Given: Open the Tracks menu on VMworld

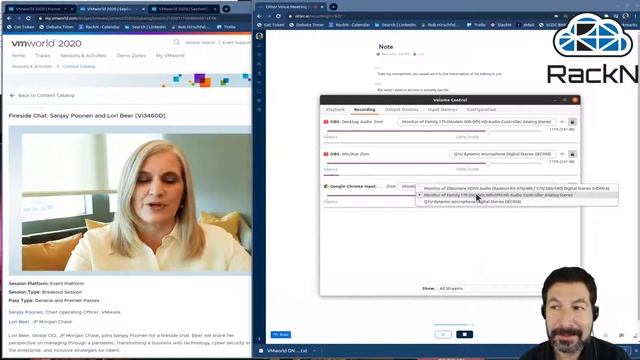Looking at the screenshot, I should click(43, 56).
